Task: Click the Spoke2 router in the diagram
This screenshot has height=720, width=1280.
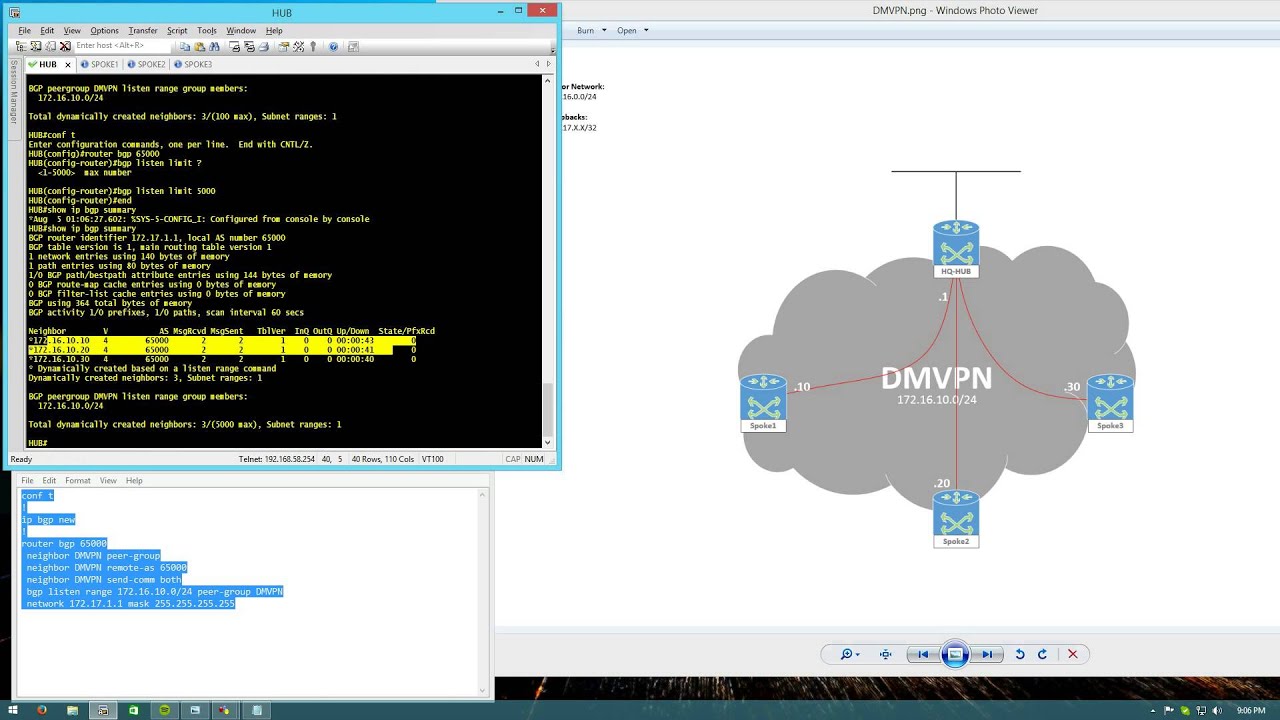Action: [956, 519]
